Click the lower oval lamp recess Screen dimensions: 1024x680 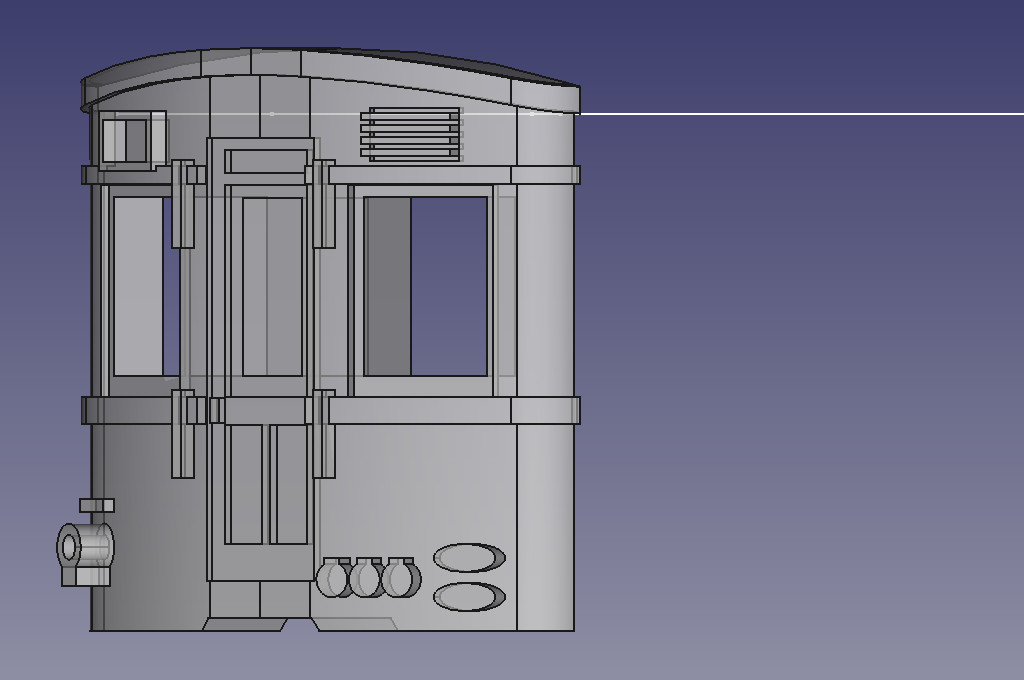pyautogui.click(x=469, y=596)
